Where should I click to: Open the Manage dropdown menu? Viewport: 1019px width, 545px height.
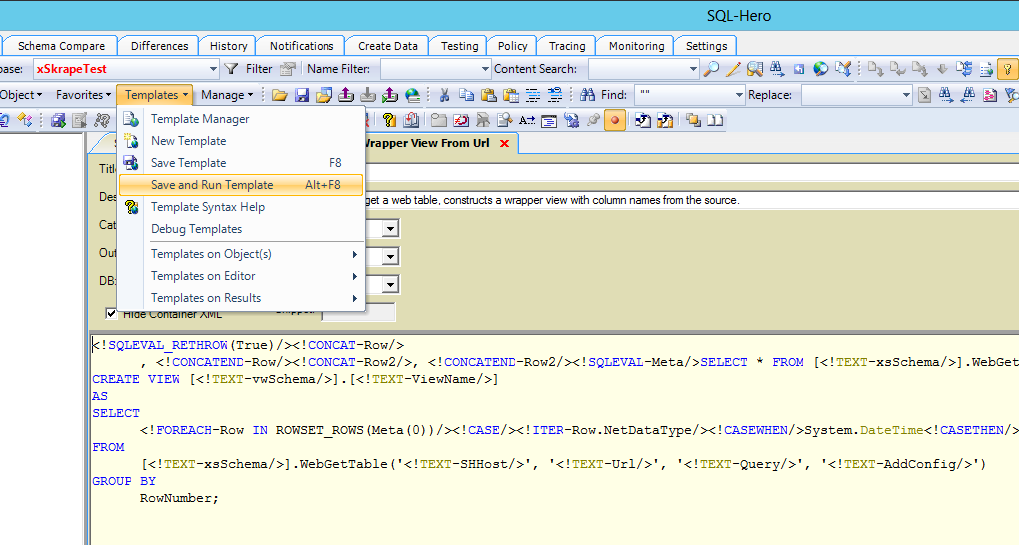(x=226, y=95)
